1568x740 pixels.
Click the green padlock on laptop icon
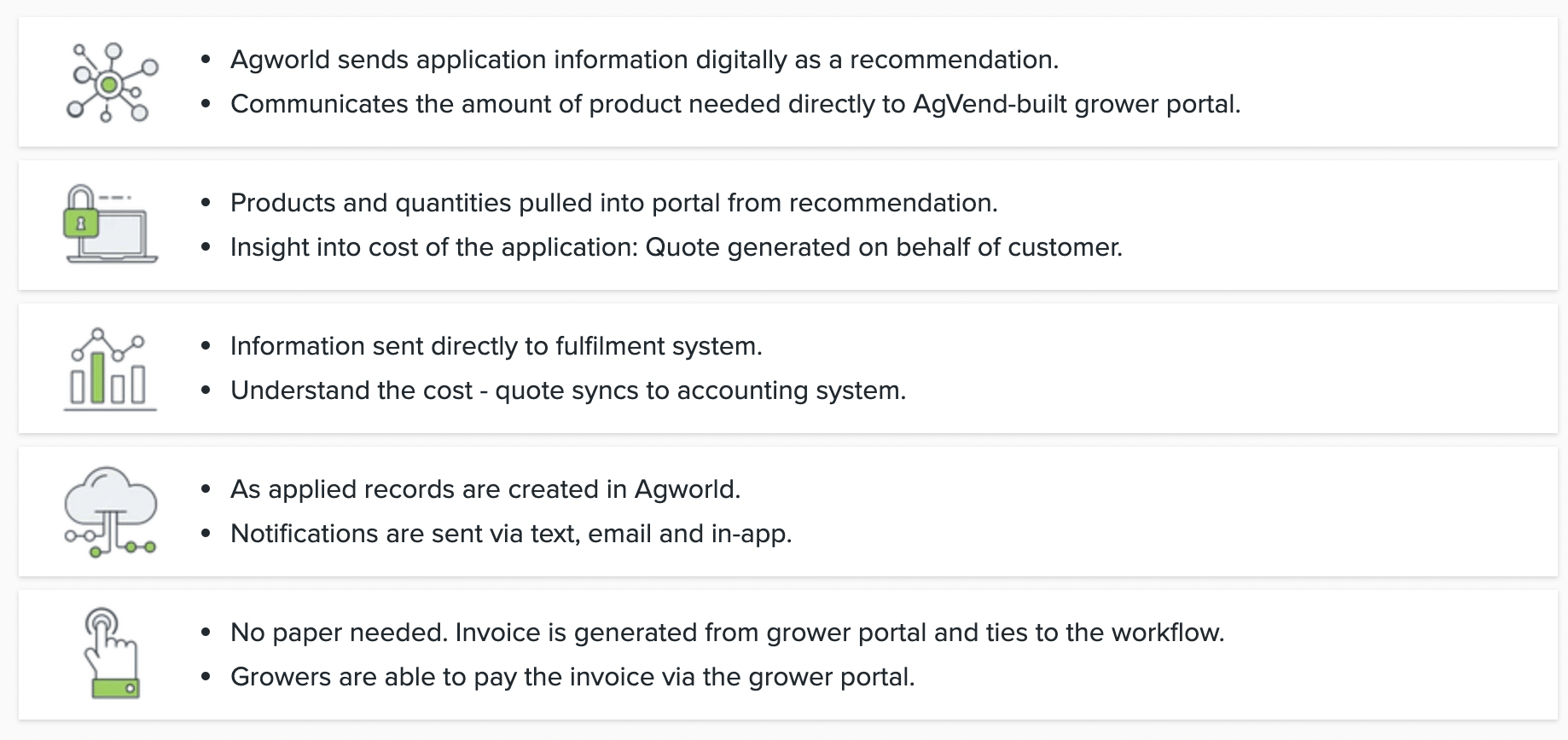(81, 223)
